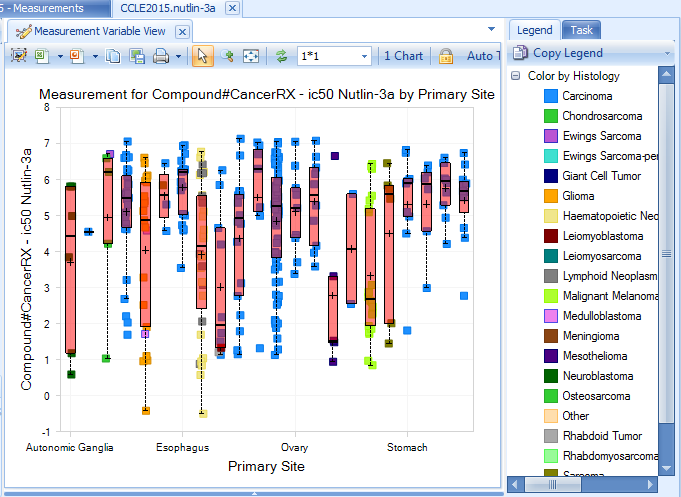This screenshot has height=497, width=681.
Task: Click the fit-to-window zoom reset icon
Action: coord(251,56)
